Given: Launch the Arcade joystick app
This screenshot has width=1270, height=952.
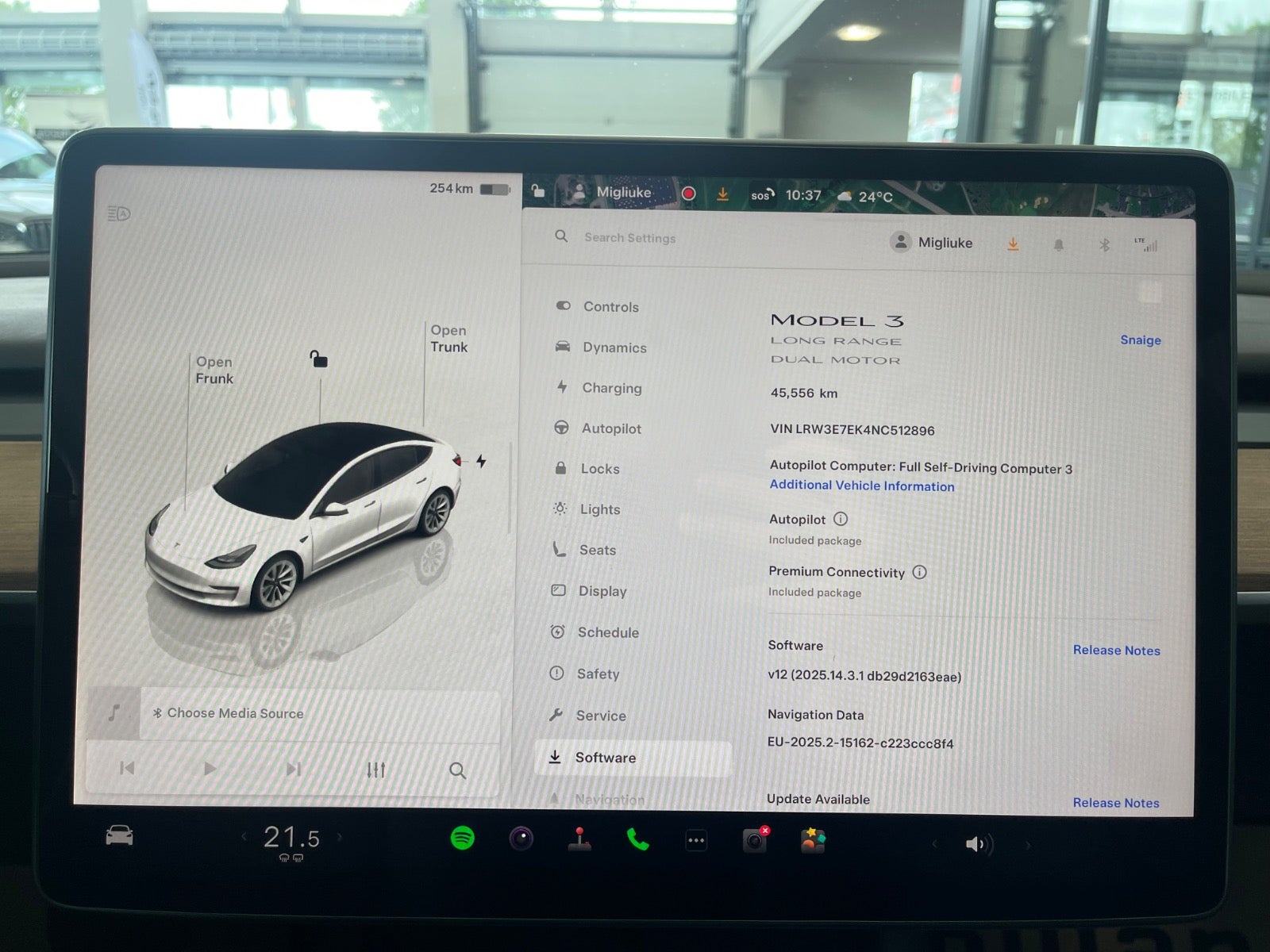Looking at the screenshot, I should [579, 839].
